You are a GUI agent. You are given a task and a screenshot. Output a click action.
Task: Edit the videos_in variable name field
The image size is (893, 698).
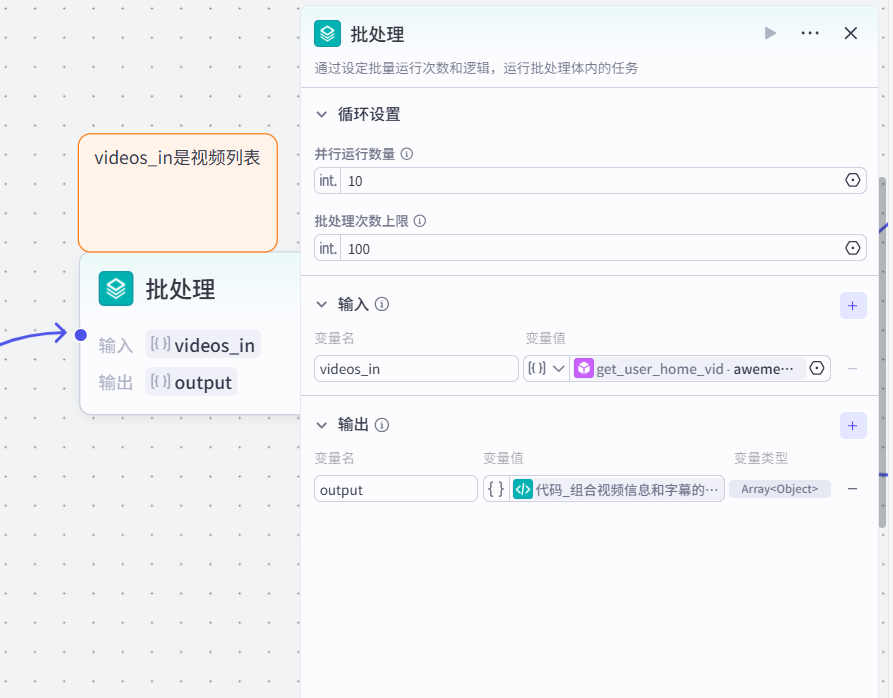[415, 369]
